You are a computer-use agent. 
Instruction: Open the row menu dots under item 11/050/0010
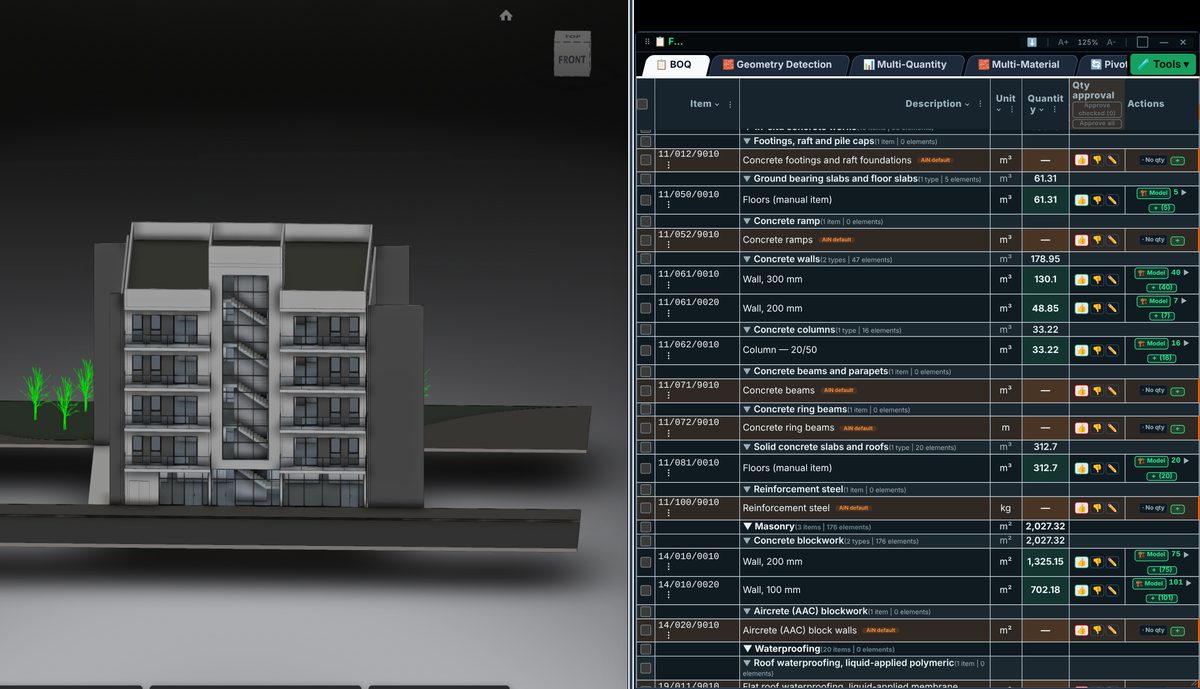coord(669,205)
